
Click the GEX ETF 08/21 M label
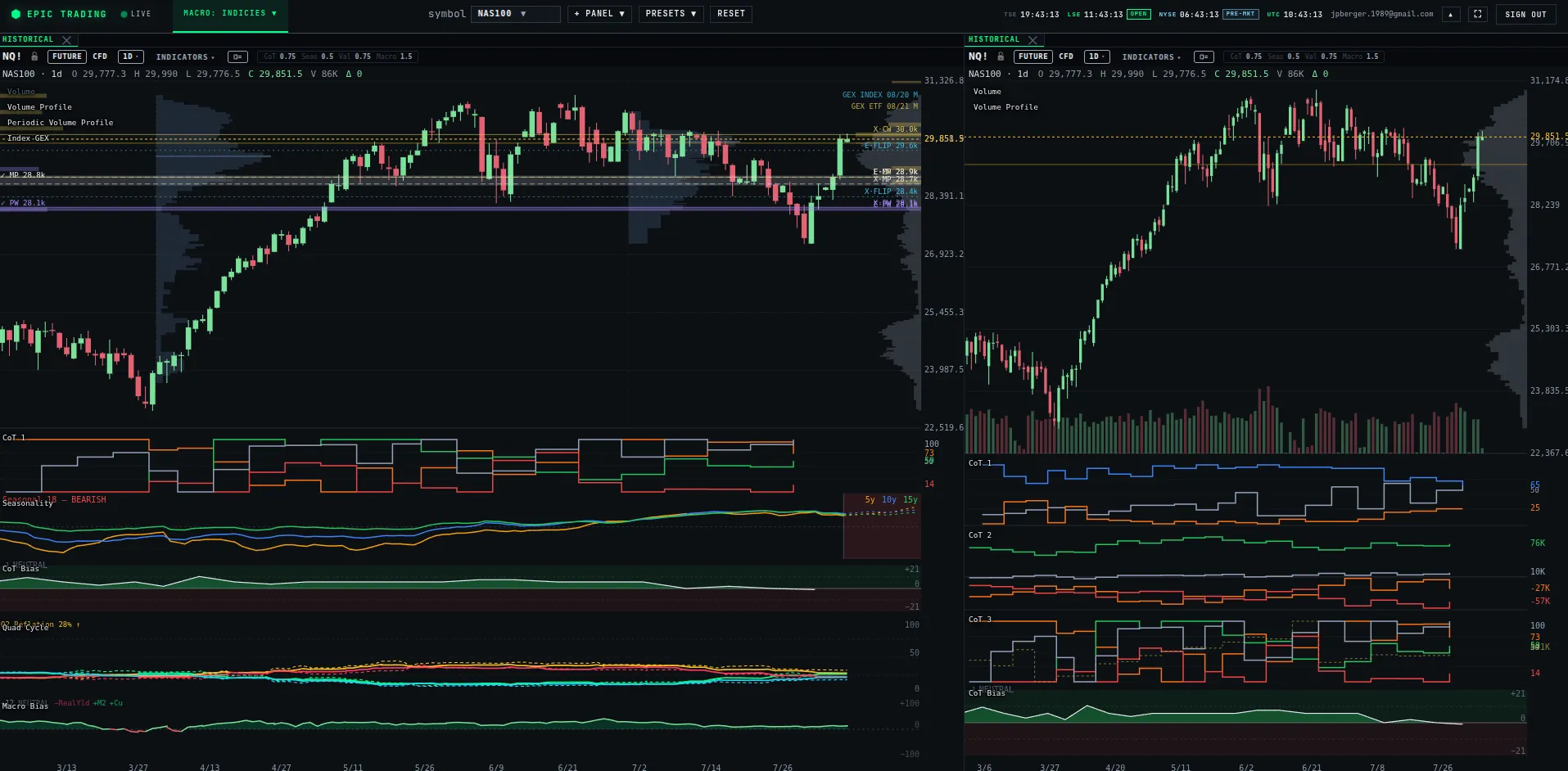[884, 106]
